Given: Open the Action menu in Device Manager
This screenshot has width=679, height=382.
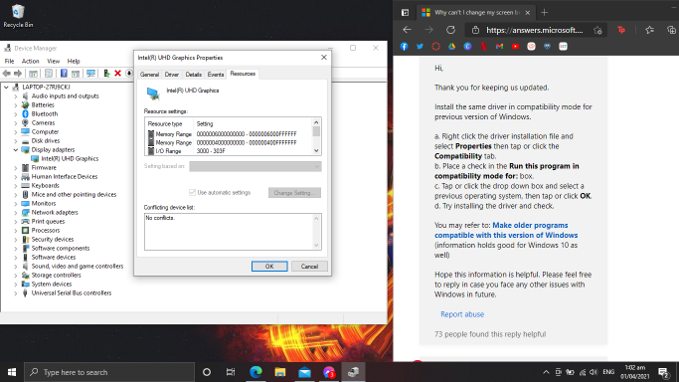Looking at the screenshot, I should (30, 61).
